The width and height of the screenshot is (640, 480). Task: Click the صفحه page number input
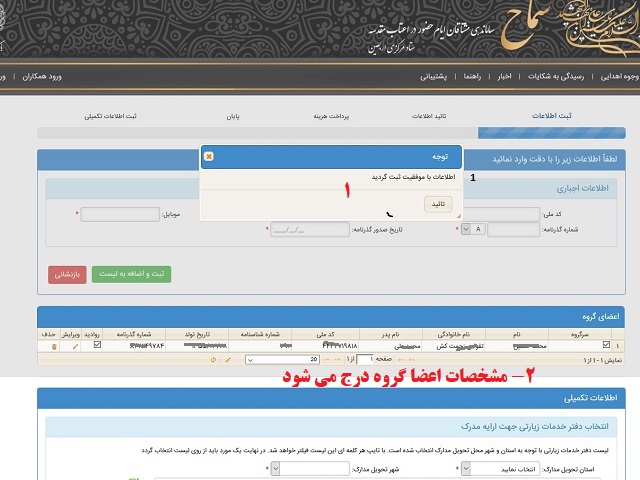365,360
